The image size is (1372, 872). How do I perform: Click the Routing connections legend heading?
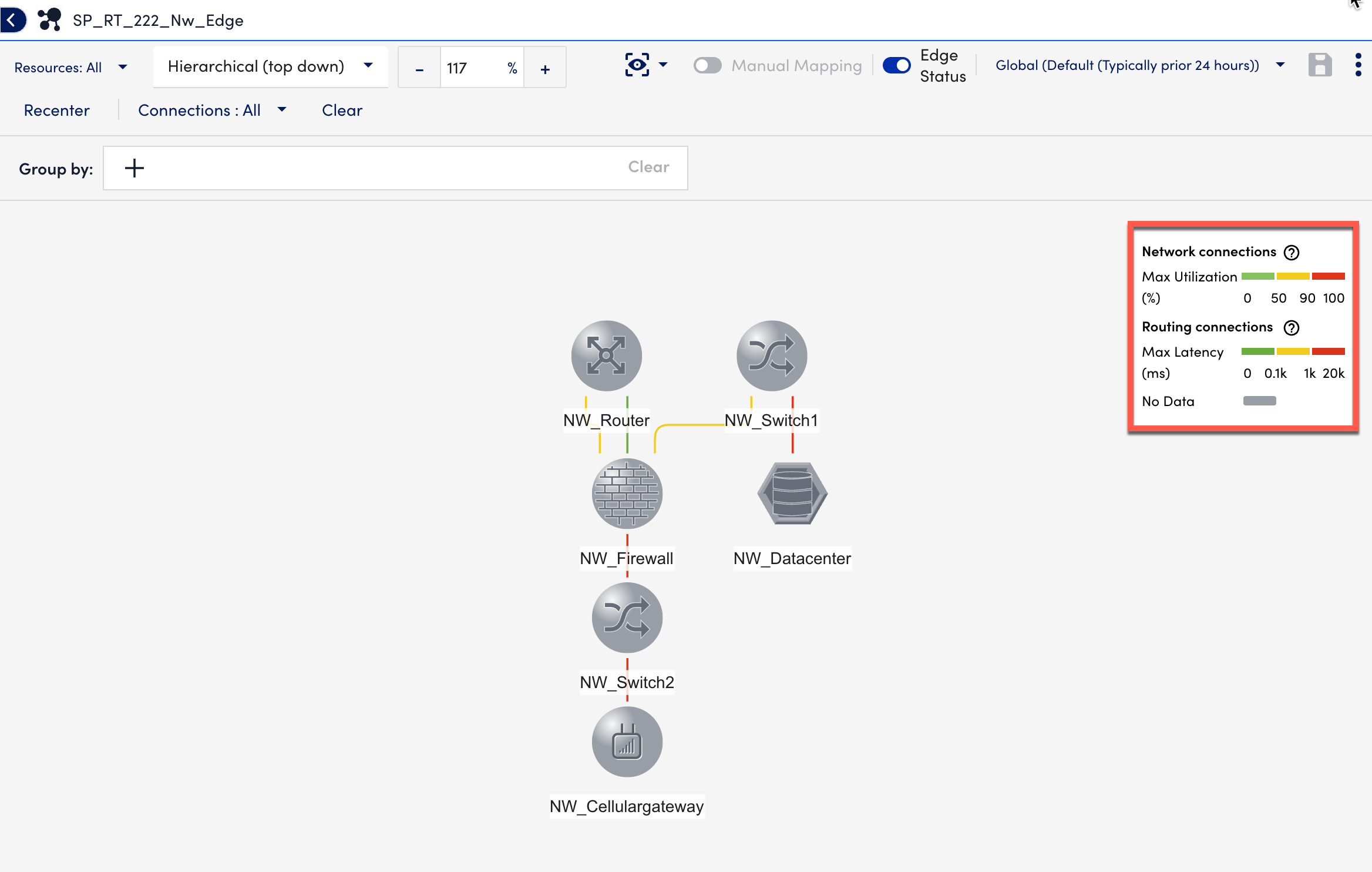click(1207, 327)
